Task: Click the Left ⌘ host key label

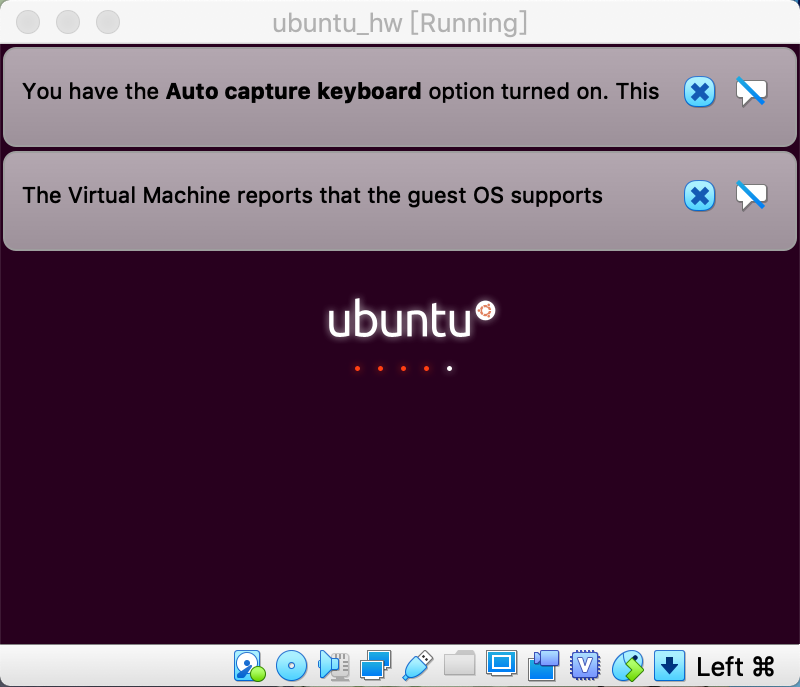Action: click(x=735, y=667)
